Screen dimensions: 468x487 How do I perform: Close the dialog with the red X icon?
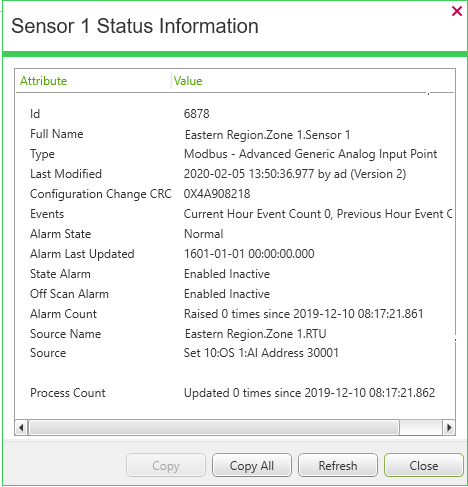click(x=457, y=11)
